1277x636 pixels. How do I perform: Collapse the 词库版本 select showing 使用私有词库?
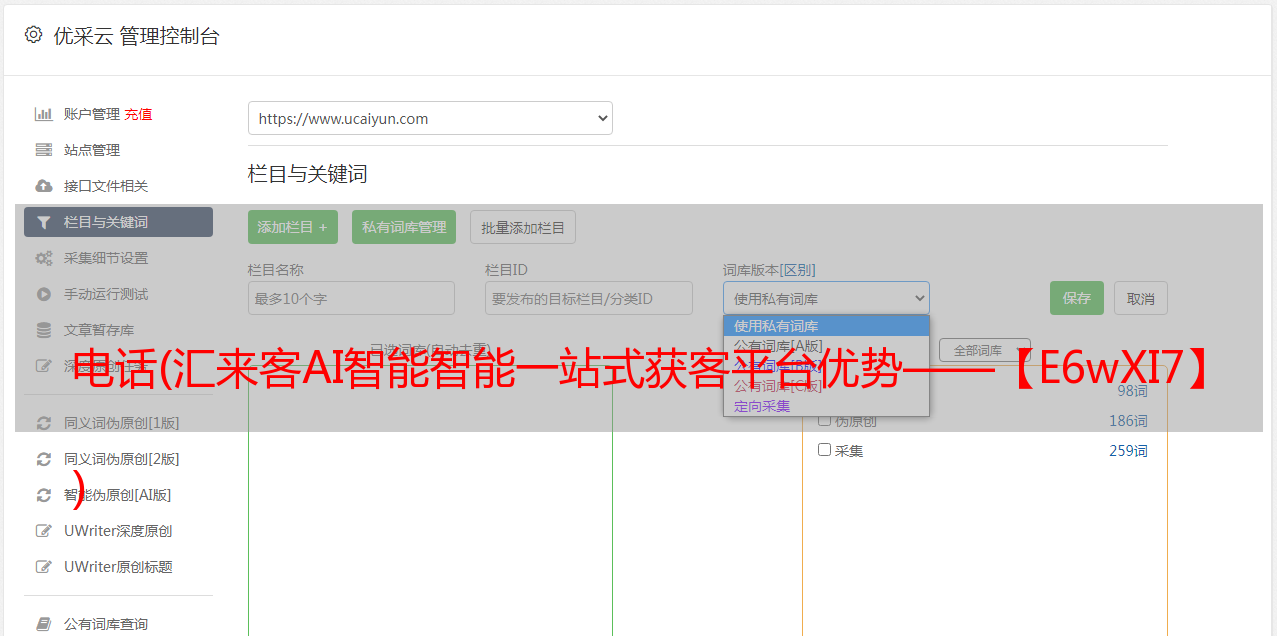click(x=826, y=298)
